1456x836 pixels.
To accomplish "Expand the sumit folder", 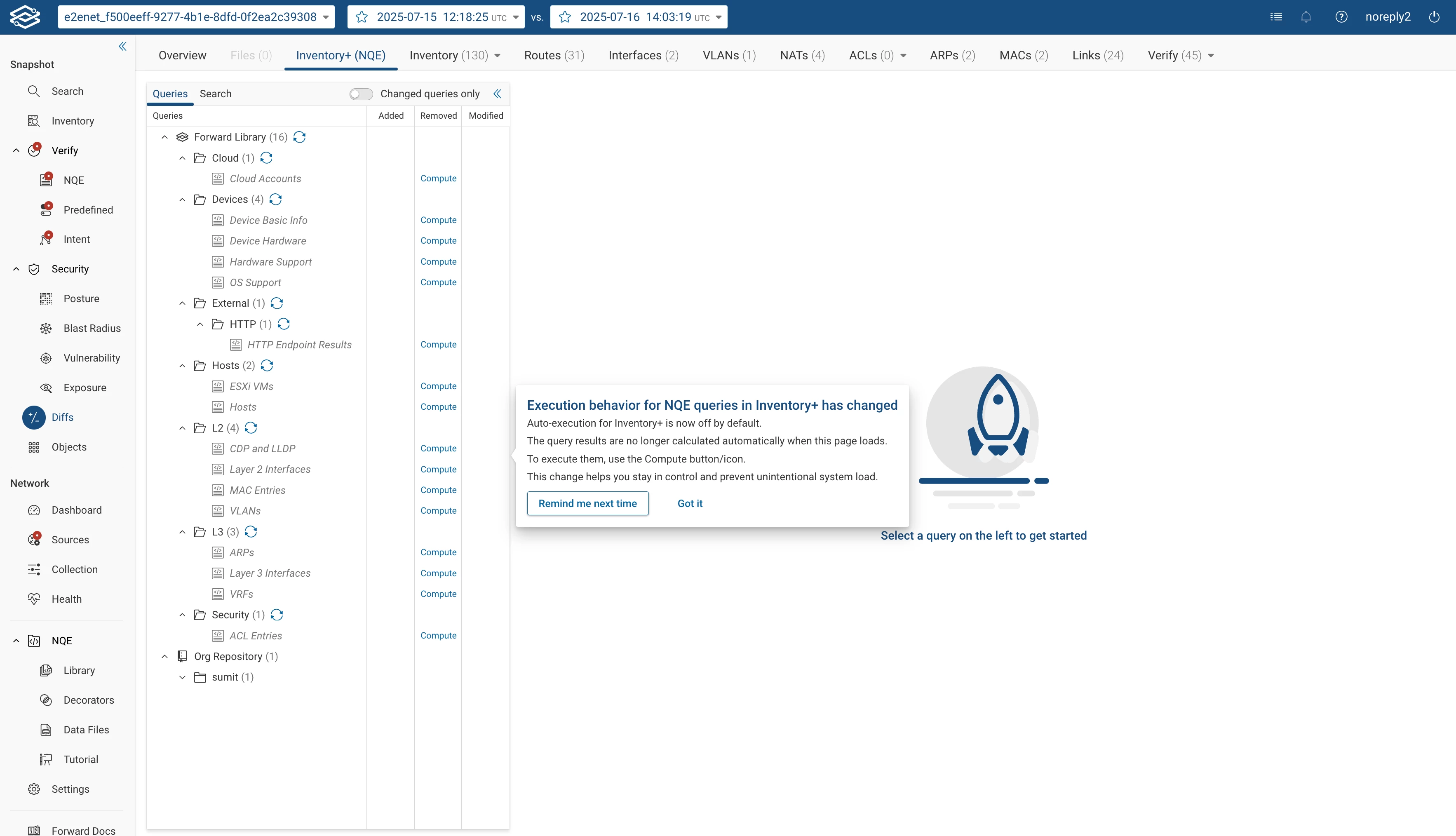I will (x=182, y=677).
